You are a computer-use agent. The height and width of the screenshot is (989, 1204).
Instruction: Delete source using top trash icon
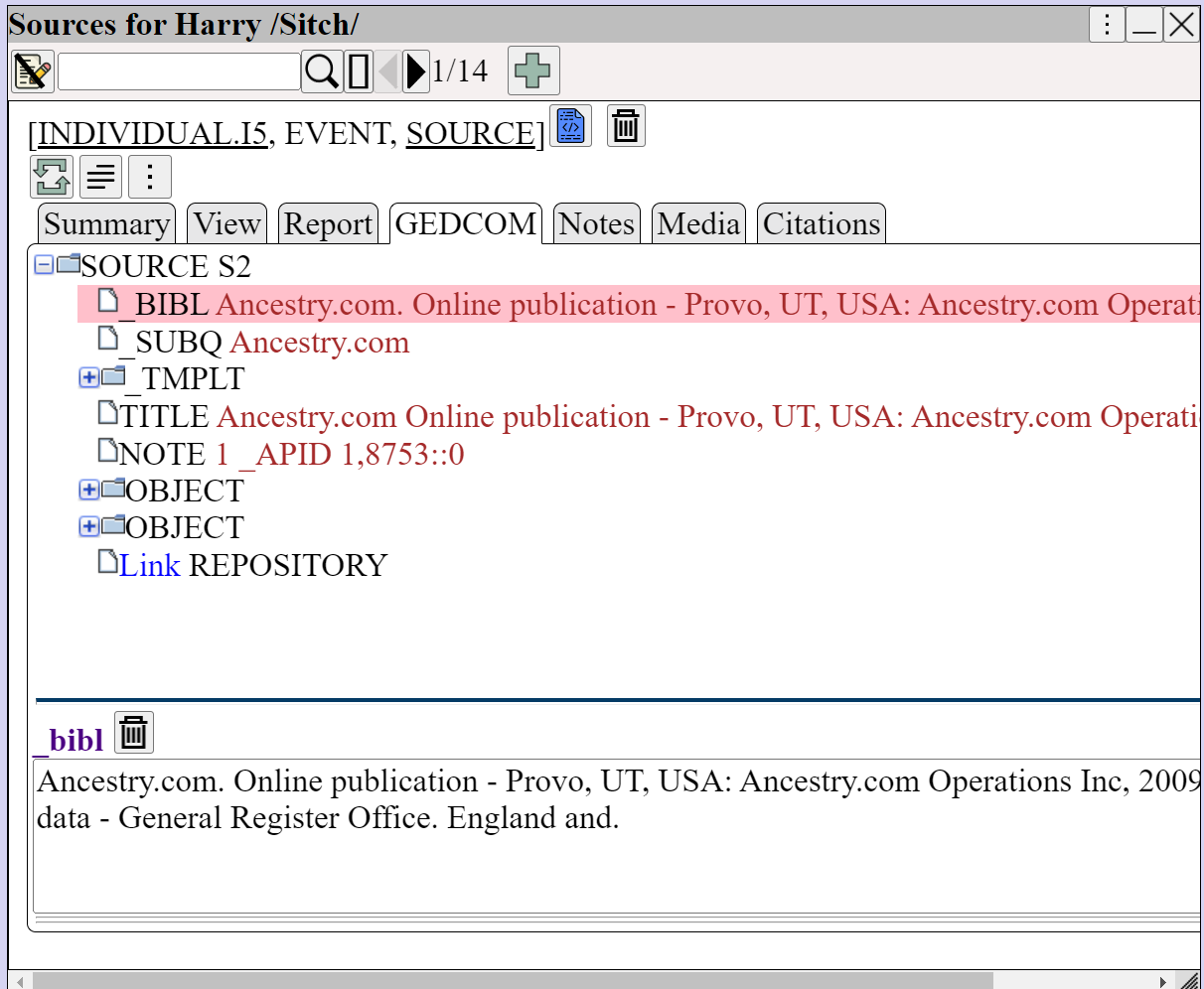pos(626,126)
